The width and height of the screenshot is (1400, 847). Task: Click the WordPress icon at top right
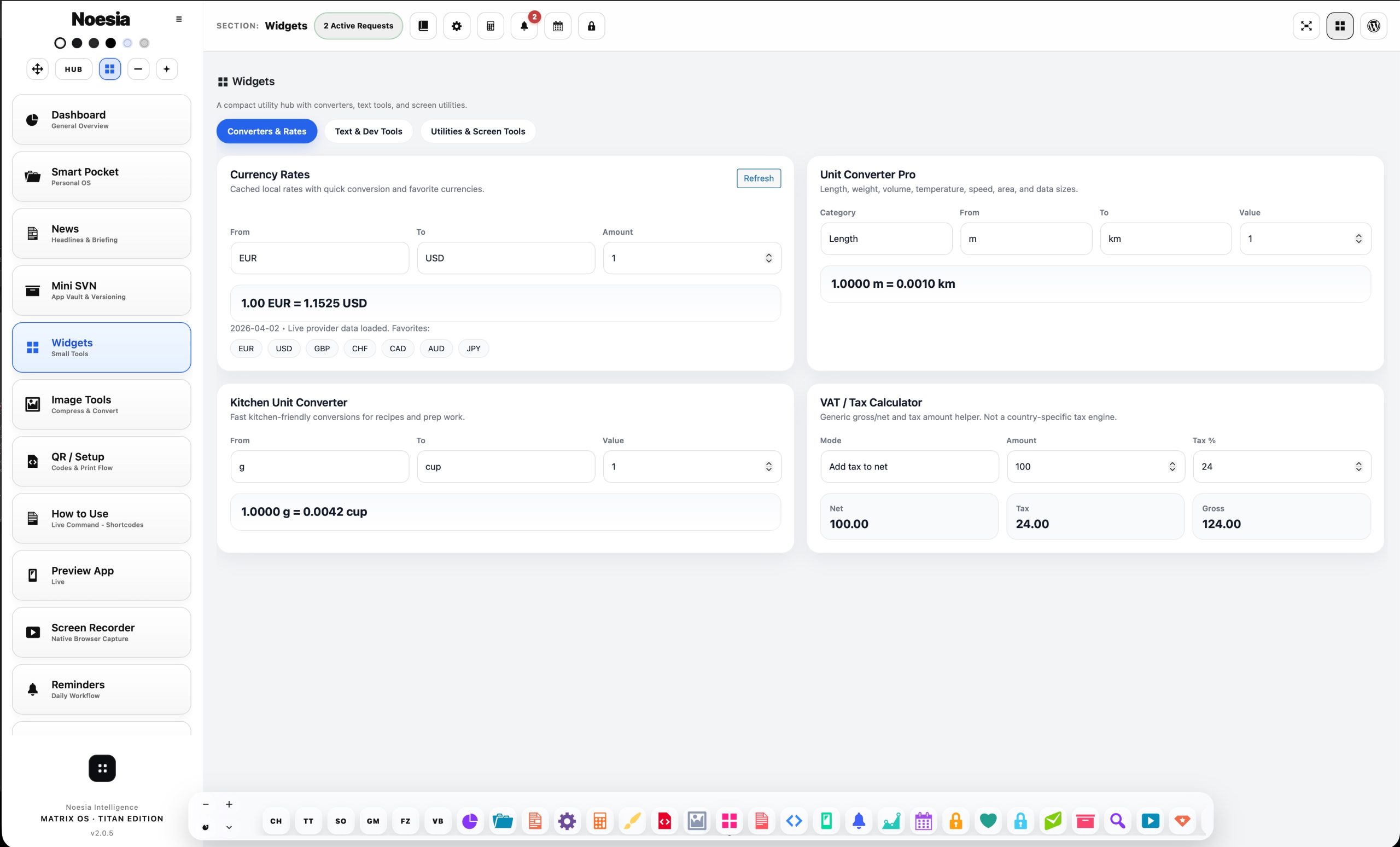pos(1373,26)
